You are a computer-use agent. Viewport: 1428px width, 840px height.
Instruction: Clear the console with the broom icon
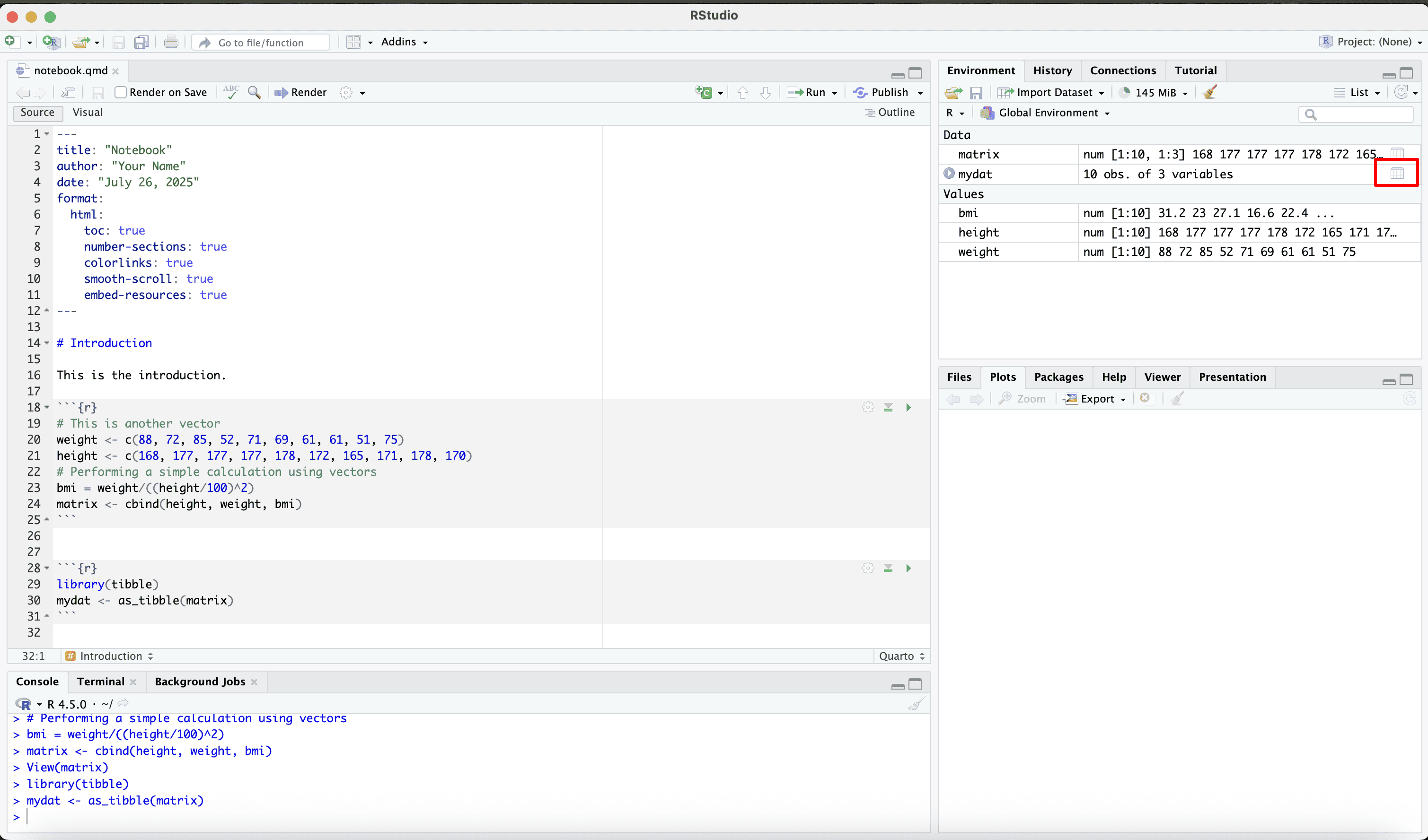pos(917,704)
